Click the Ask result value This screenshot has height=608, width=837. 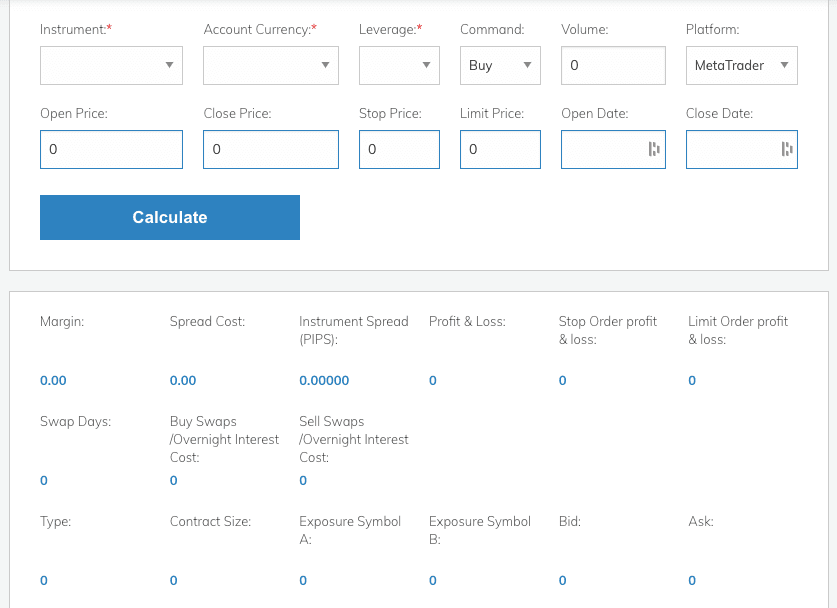[x=692, y=581]
